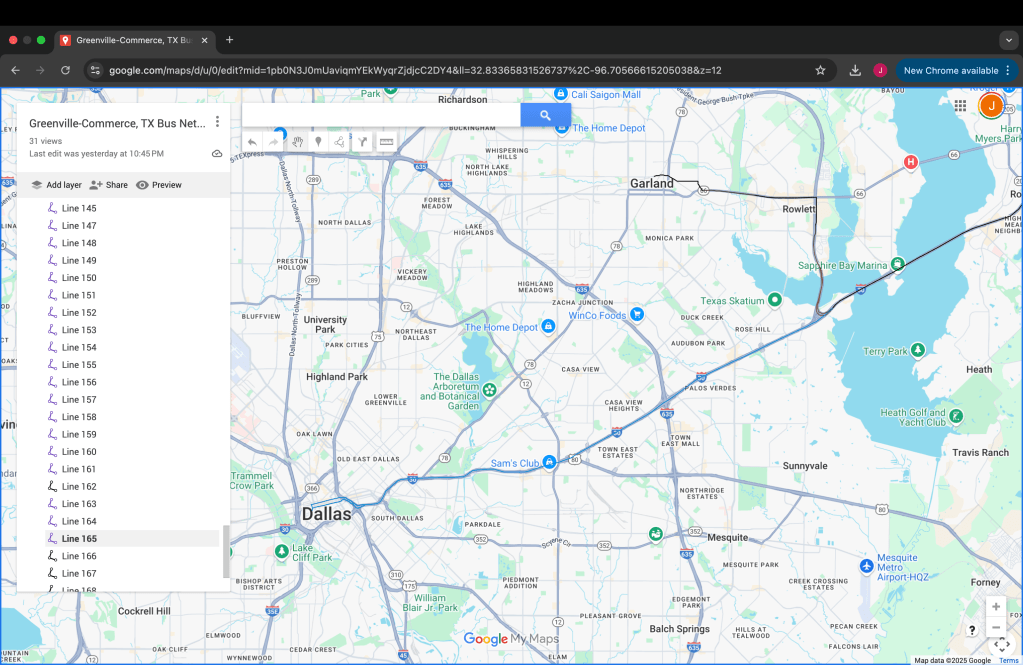Click the Undo arrow in map toolbar
The image size is (1023, 665).
pos(253,142)
